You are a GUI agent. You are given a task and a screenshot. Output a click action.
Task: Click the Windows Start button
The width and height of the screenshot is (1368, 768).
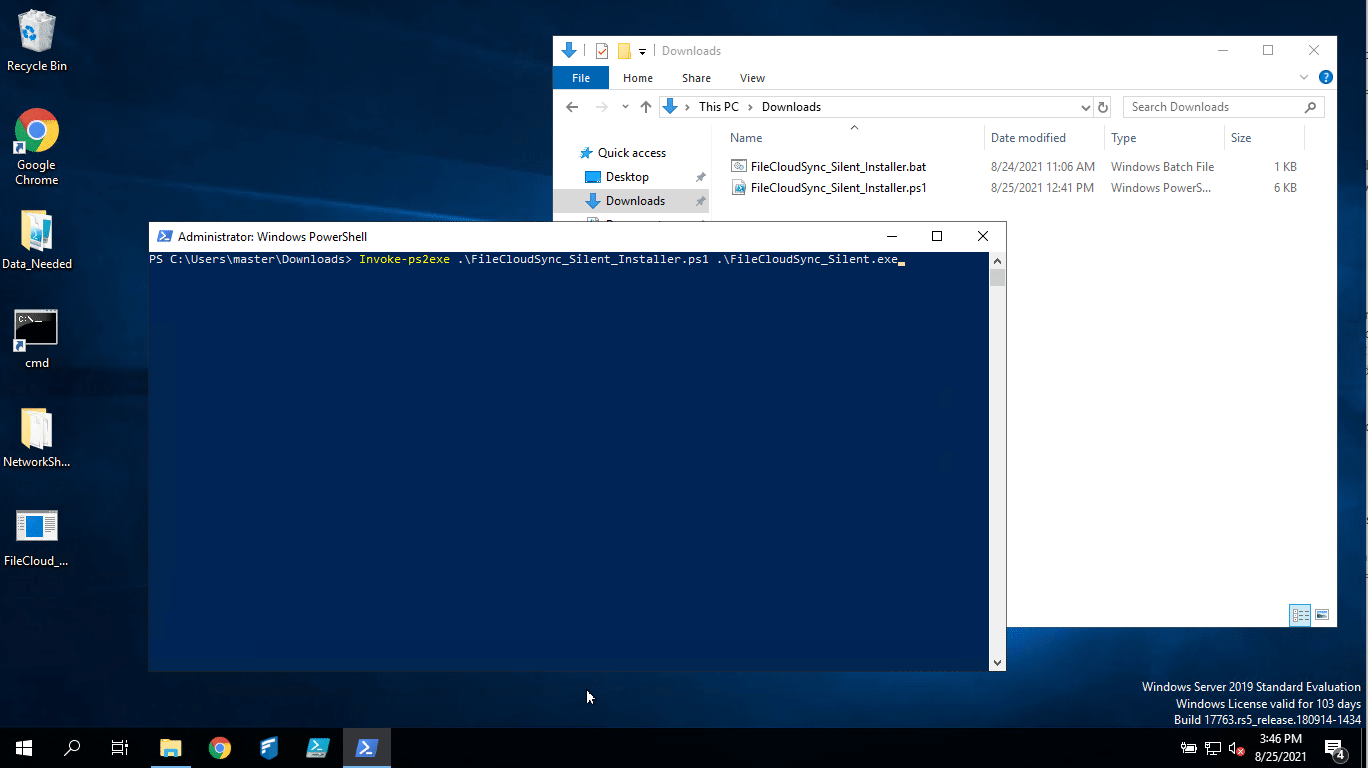24,748
